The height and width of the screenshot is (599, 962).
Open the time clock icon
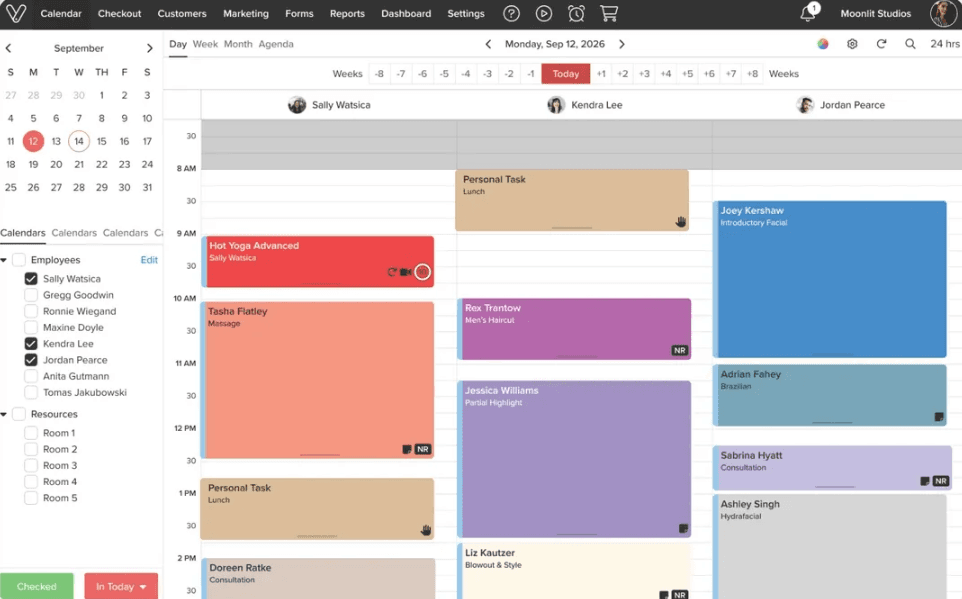(x=576, y=14)
